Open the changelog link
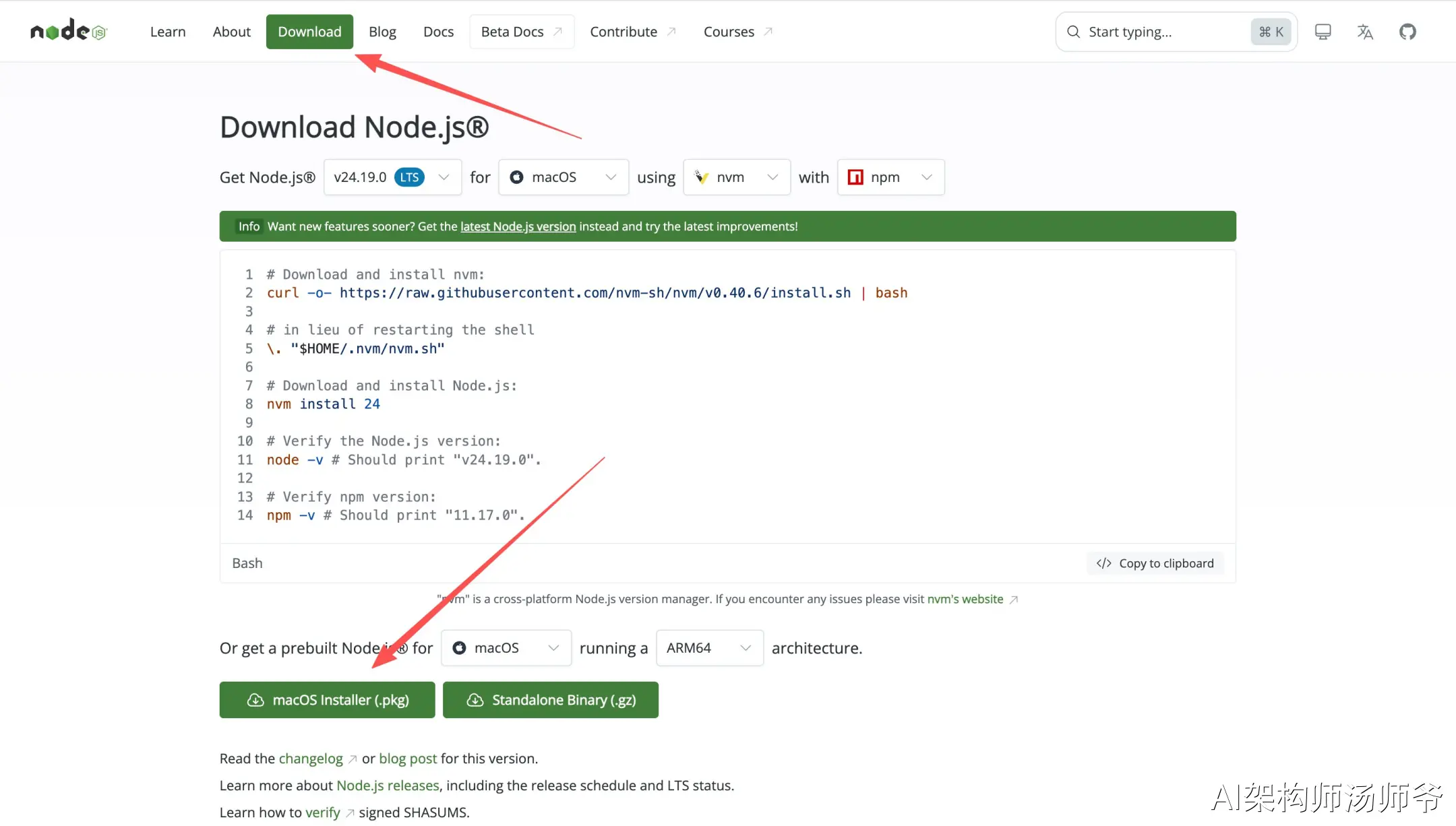The image size is (1456, 826). 311,759
